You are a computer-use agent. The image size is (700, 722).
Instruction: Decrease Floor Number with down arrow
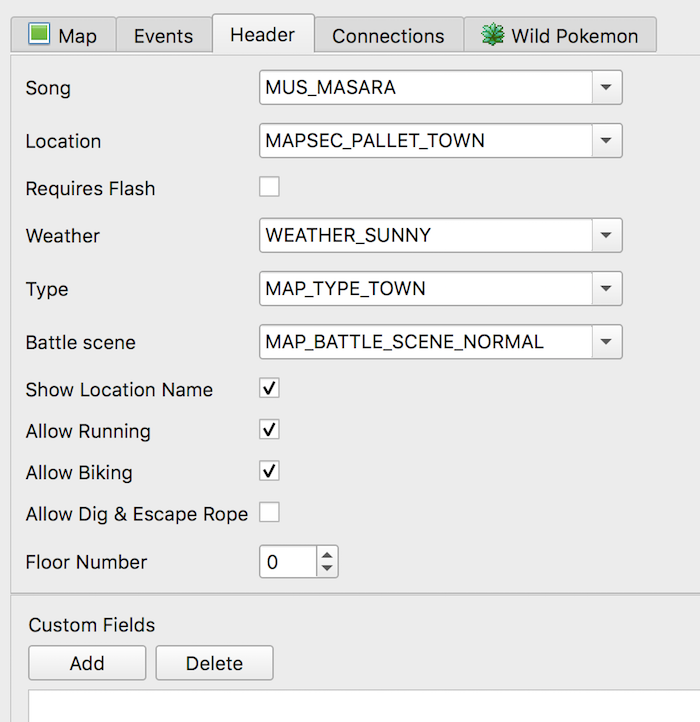click(x=327, y=569)
